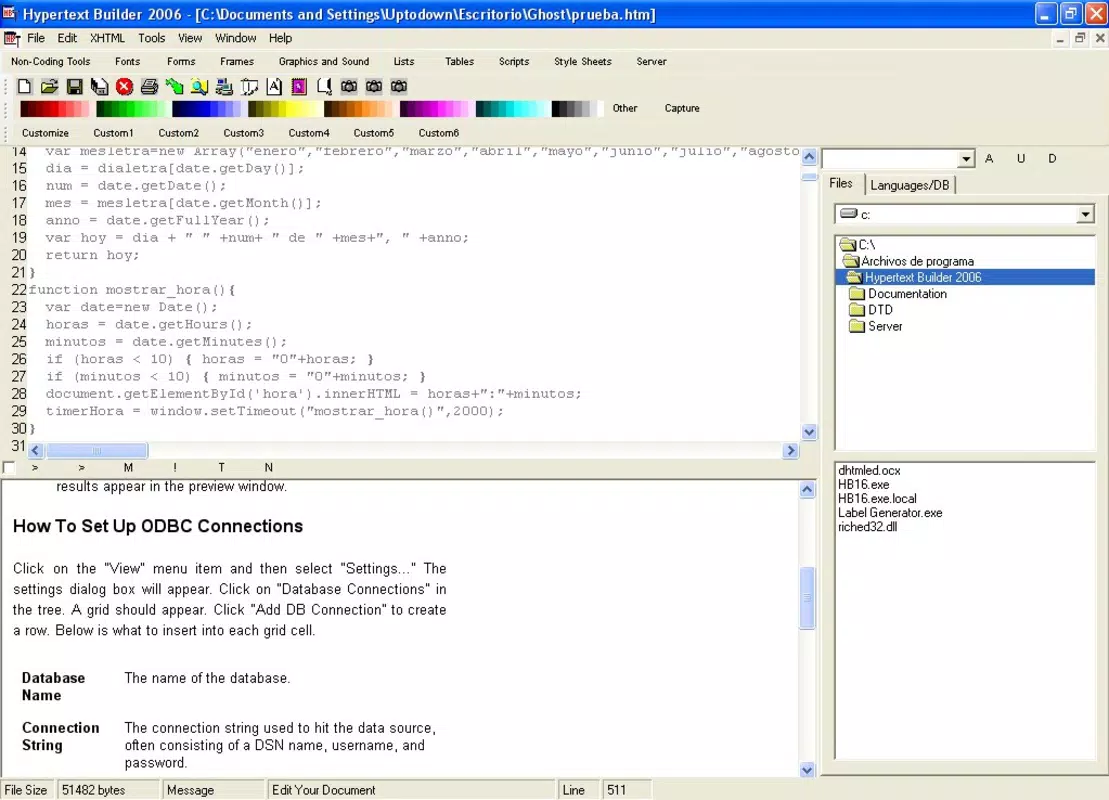Click the A button beside the combo box
Image resolution: width=1109 pixels, height=800 pixels.
tap(989, 158)
